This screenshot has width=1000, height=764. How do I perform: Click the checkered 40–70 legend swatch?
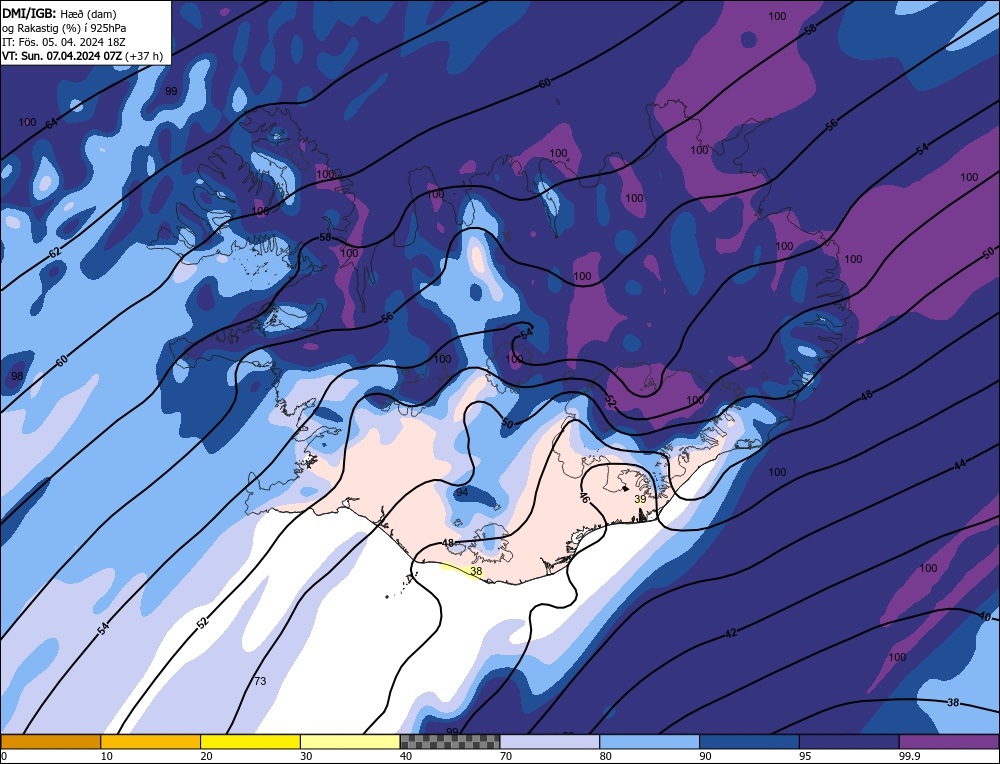[x=450, y=741]
